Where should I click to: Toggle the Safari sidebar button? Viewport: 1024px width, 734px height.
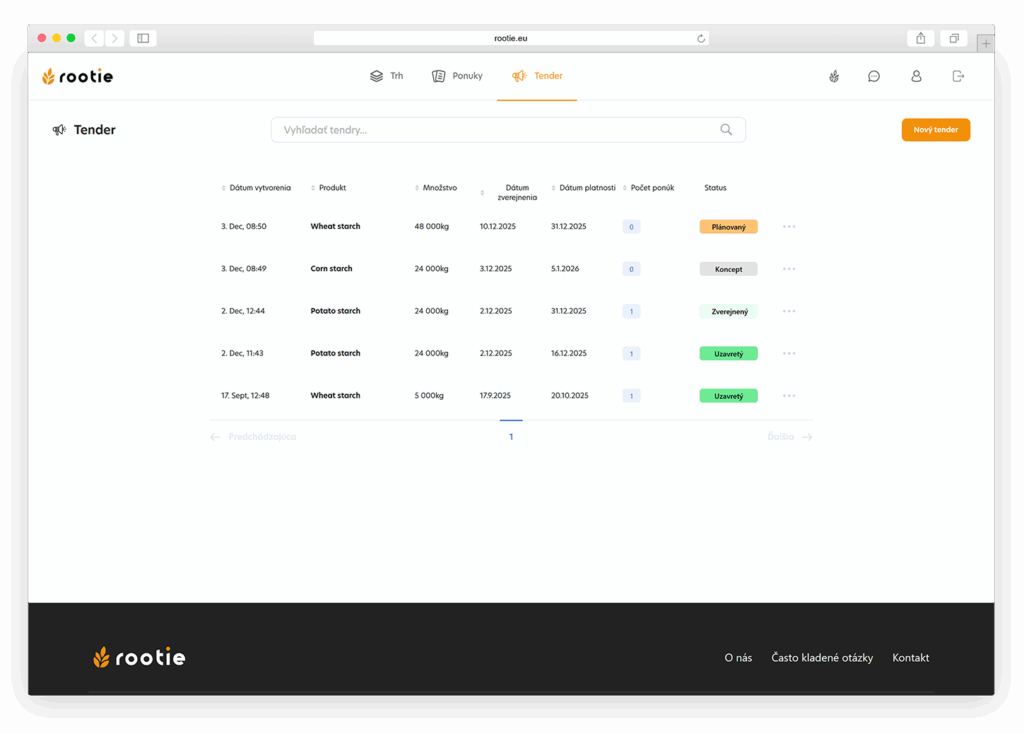(143, 38)
